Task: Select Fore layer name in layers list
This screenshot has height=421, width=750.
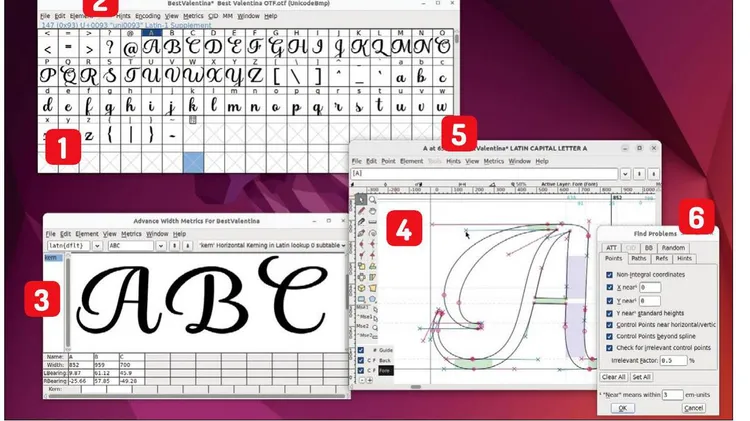Action: click(386, 370)
